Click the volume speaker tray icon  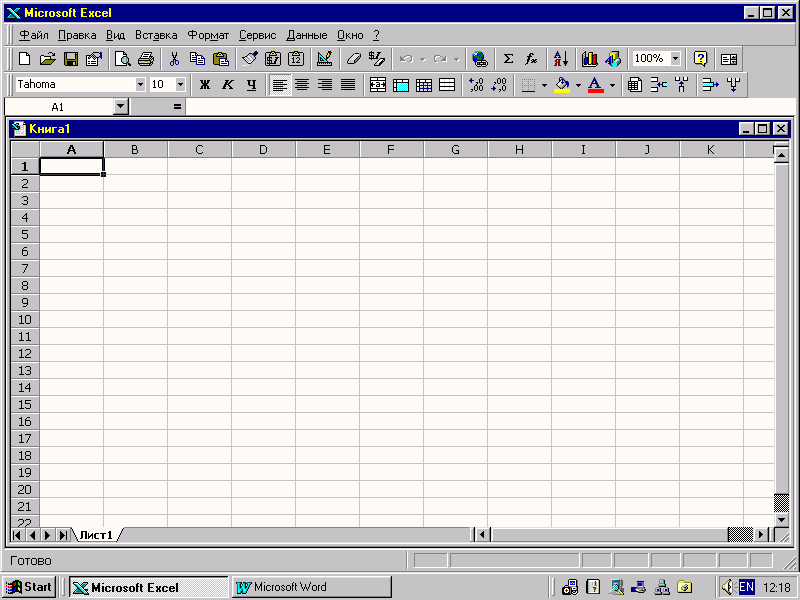(728, 587)
